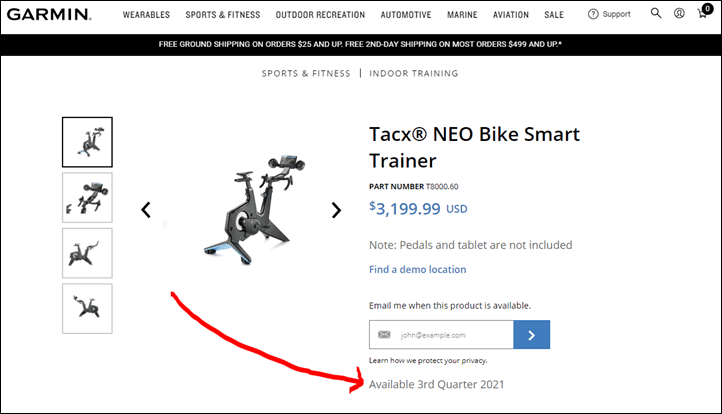
Task: Show previous product image arrow
Action: 146,210
